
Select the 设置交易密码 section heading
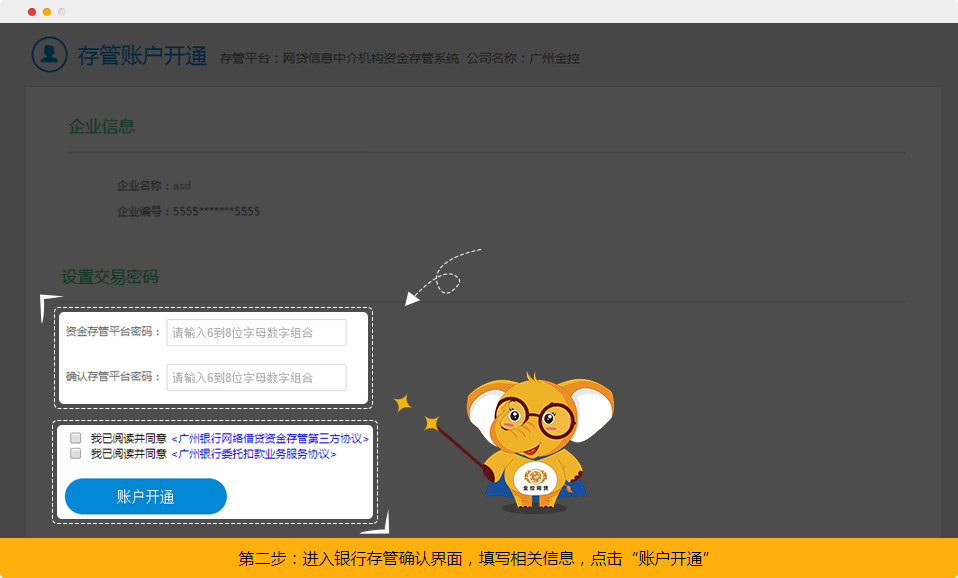110,277
